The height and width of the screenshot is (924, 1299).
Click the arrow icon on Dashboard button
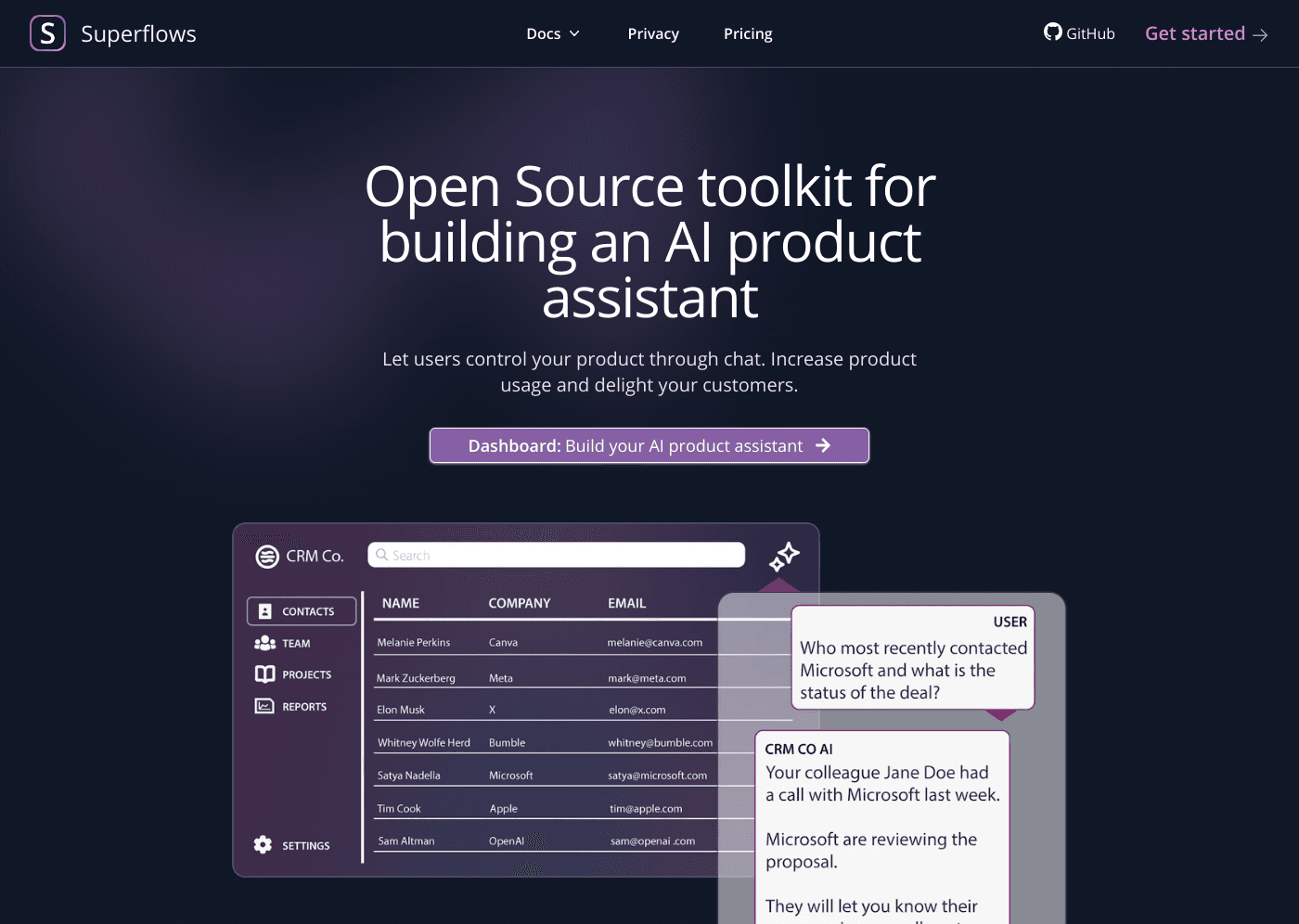[823, 445]
